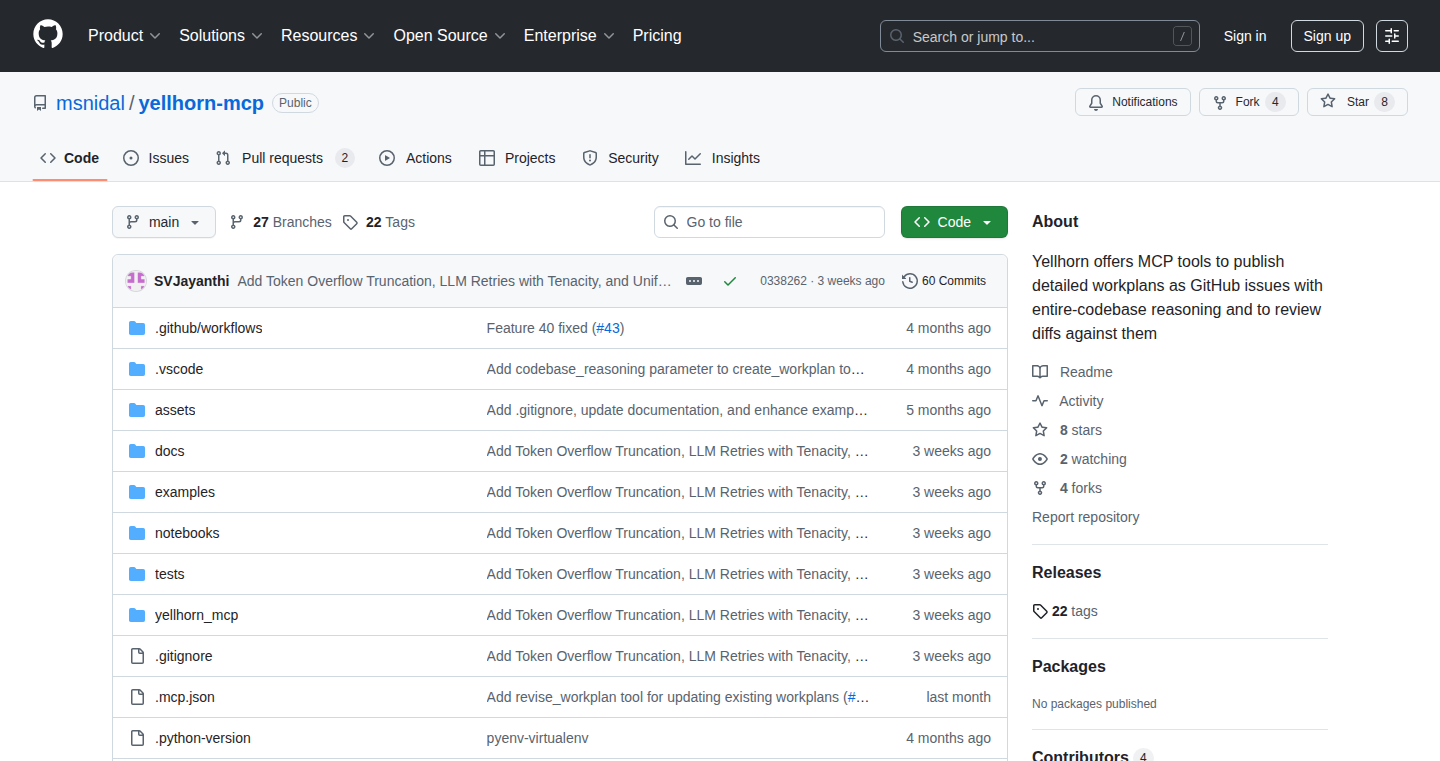Switch to the Pull requests tab
Viewport: 1440px width, 761px height.
point(285,158)
